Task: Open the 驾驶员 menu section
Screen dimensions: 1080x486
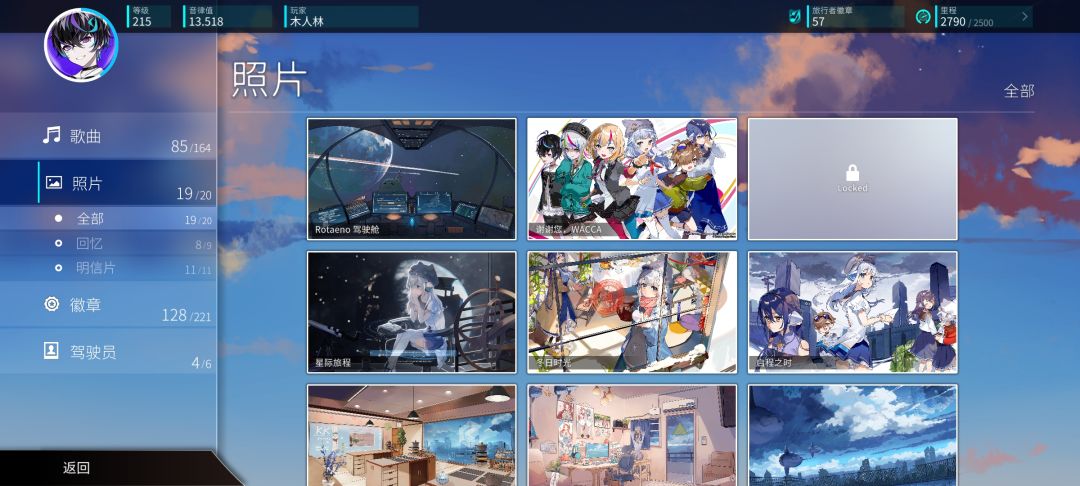Action: coord(108,351)
